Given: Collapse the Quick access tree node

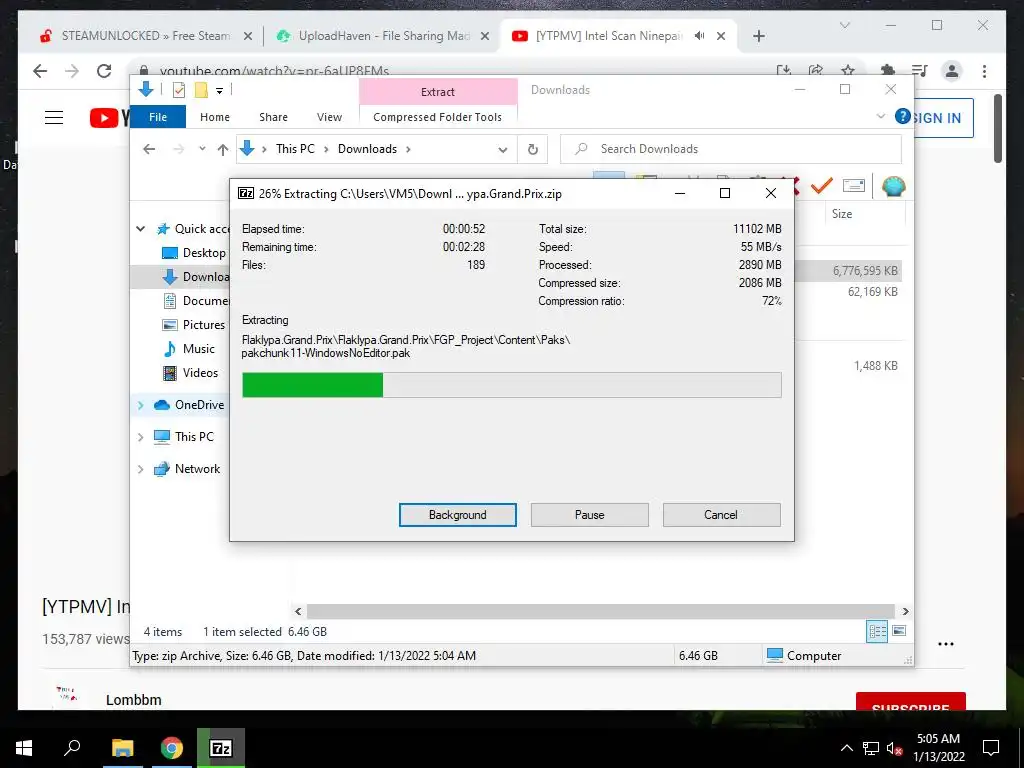Looking at the screenshot, I should coord(140,229).
